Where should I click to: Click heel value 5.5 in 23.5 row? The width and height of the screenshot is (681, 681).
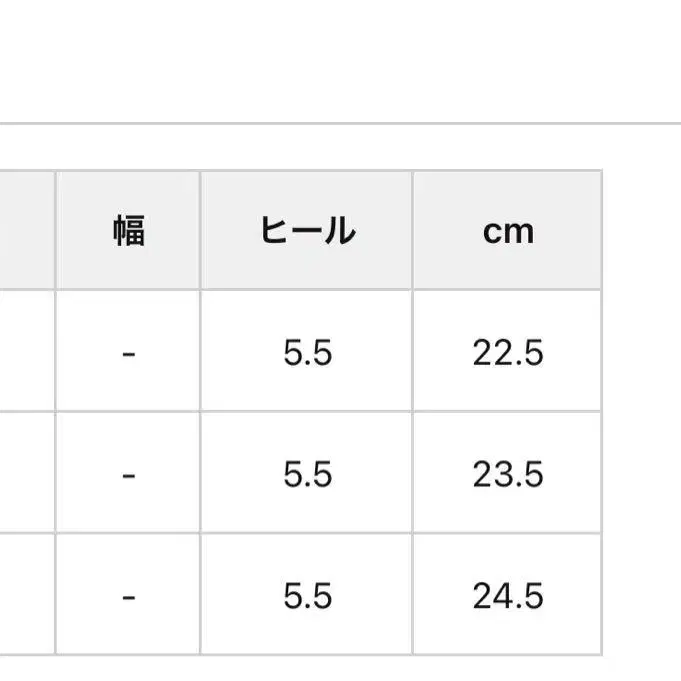click(307, 474)
